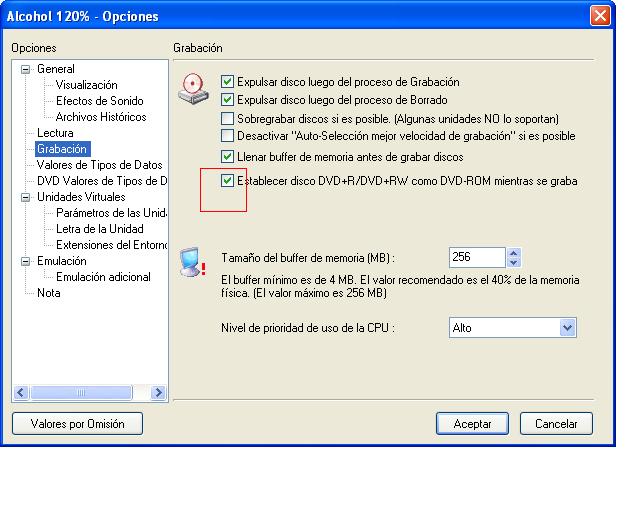The height and width of the screenshot is (512, 640).
Task: Enable Desactivar Auto-Selección mejor velocidad checkbox
Action: [227, 135]
